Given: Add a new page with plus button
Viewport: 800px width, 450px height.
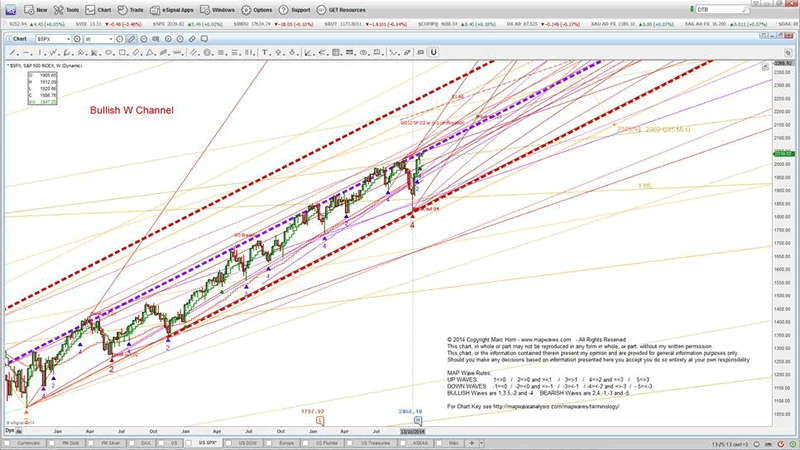Looking at the screenshot, I should point(472,443).
